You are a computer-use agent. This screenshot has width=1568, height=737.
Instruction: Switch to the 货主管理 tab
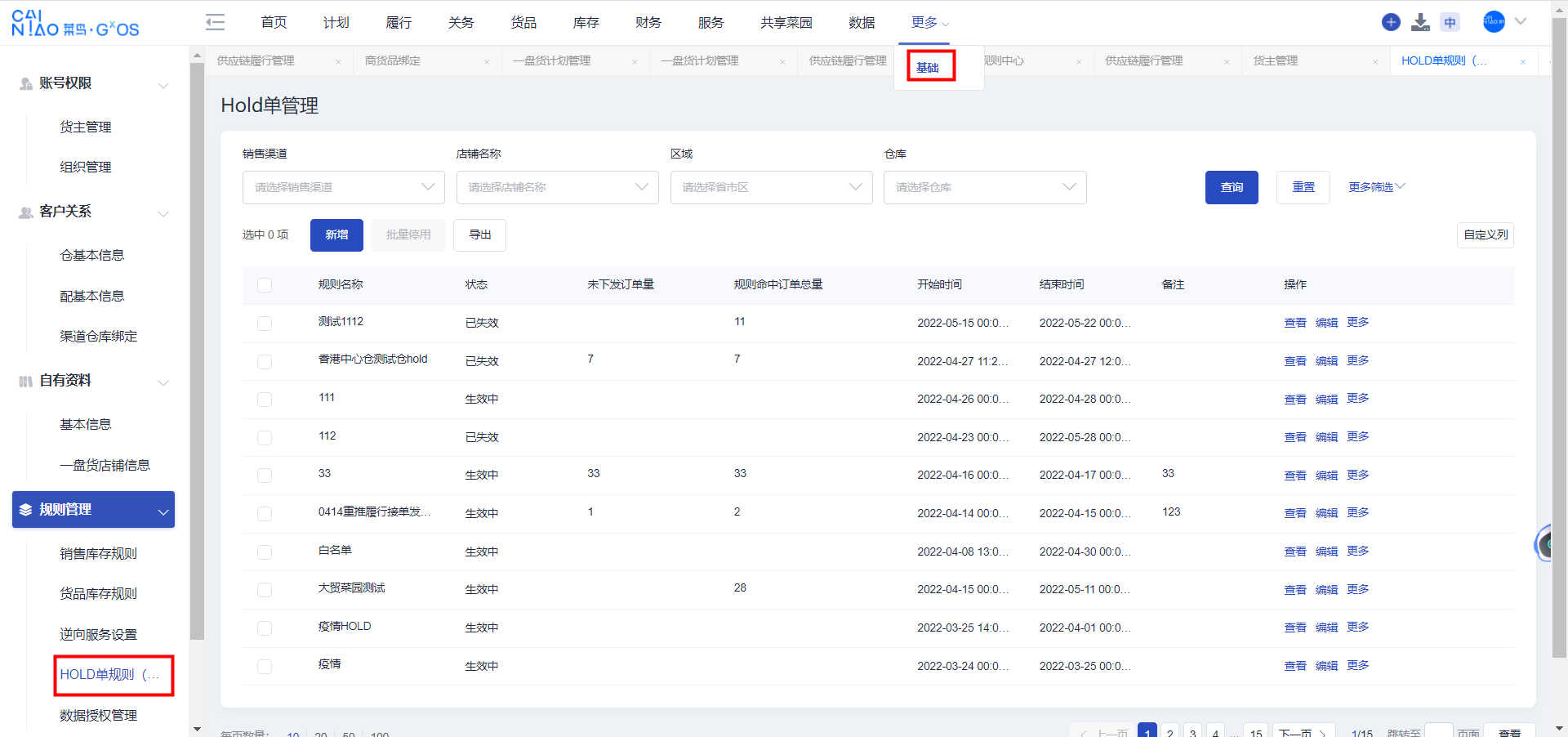tap(1276, 60)
